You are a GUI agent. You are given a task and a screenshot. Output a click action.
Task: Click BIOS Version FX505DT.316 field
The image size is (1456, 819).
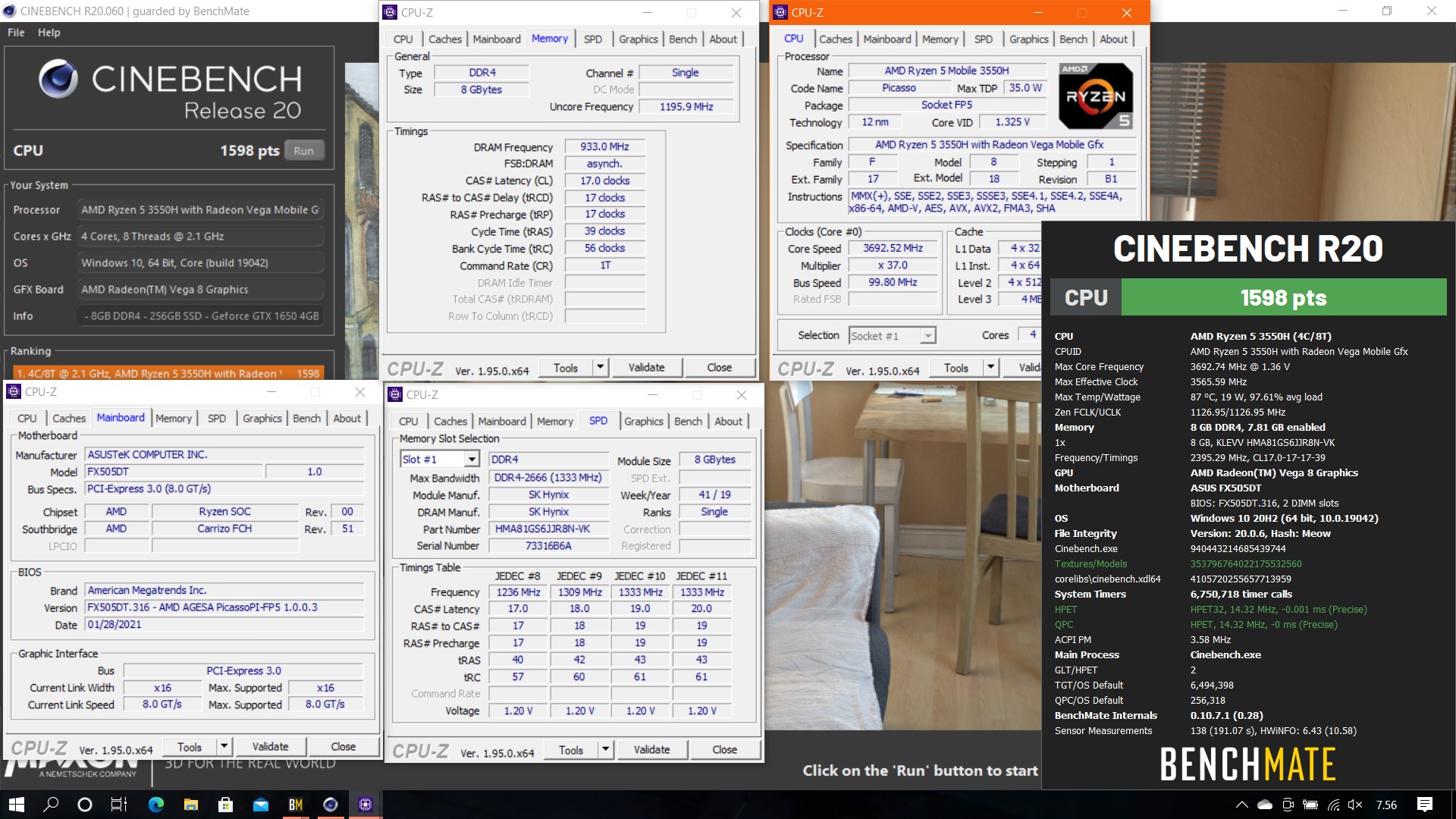(224, 607)
